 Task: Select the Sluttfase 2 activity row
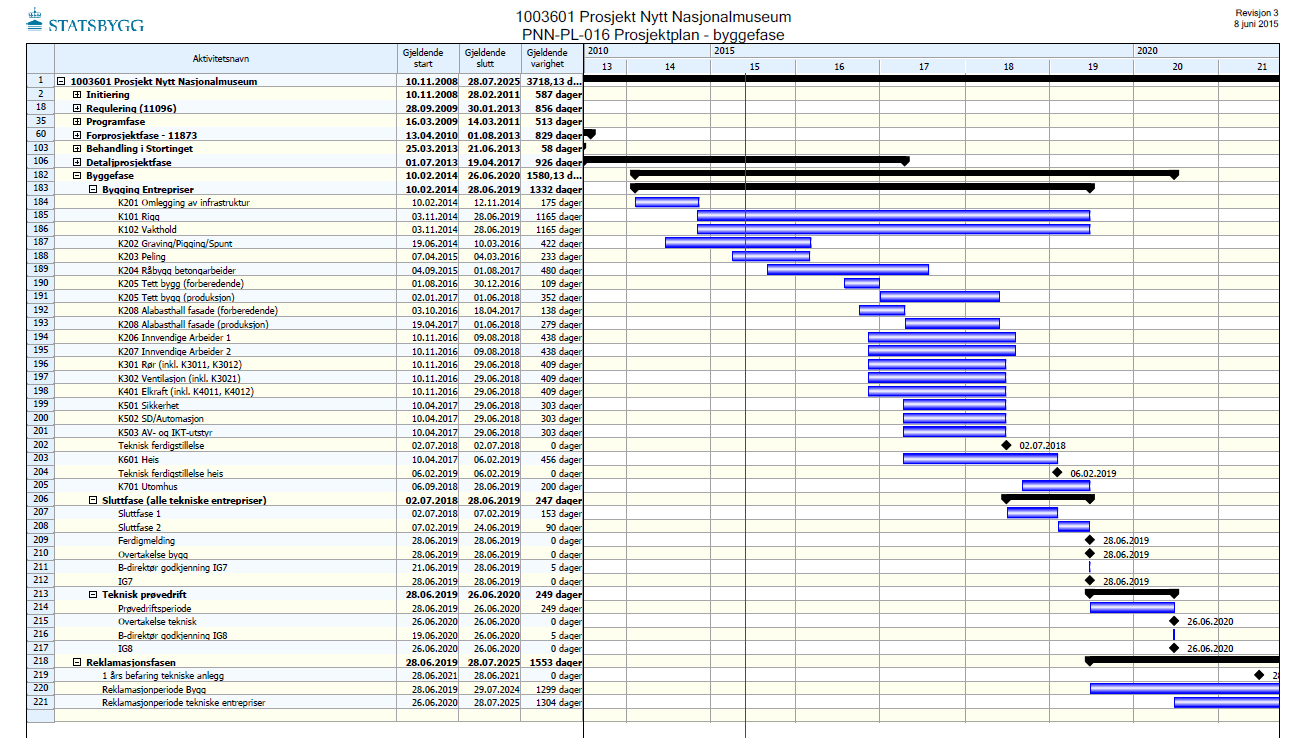(304, 527)
